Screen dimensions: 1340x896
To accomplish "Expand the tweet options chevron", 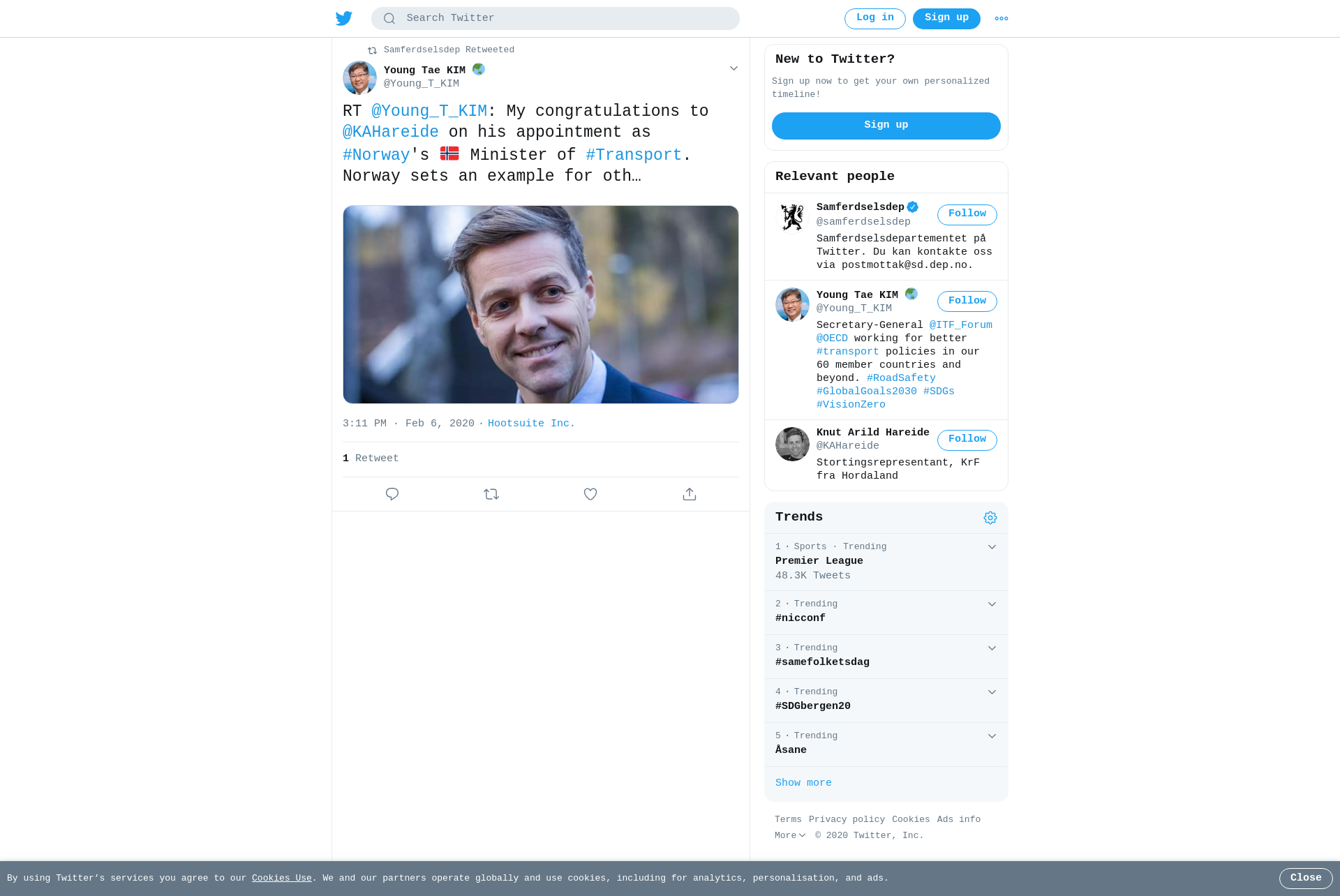I will coord(734,68).
